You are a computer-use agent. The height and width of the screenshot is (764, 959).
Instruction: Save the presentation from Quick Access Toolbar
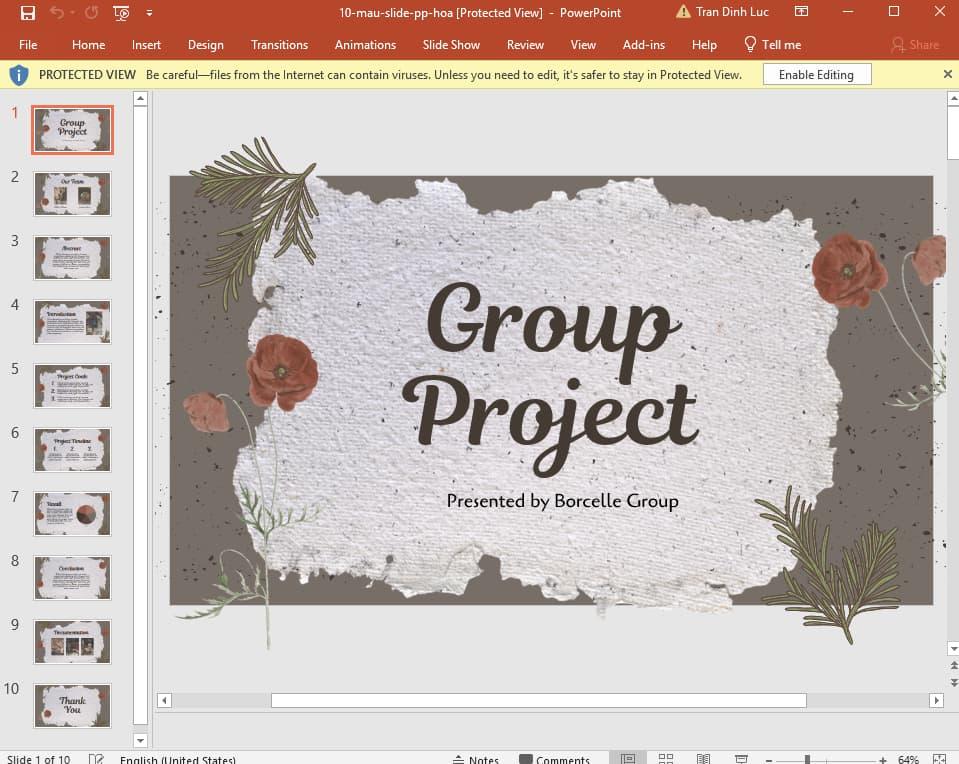point(27,12)
